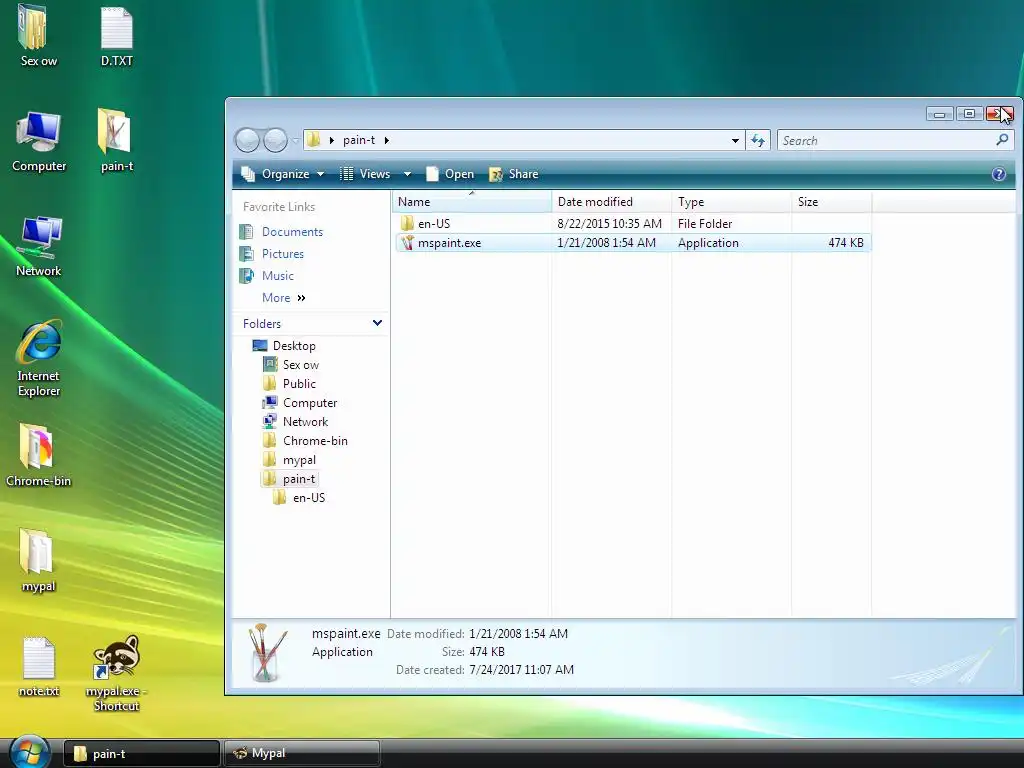
Task: Sort by the Type column header
Action: [x=731, y=202]
